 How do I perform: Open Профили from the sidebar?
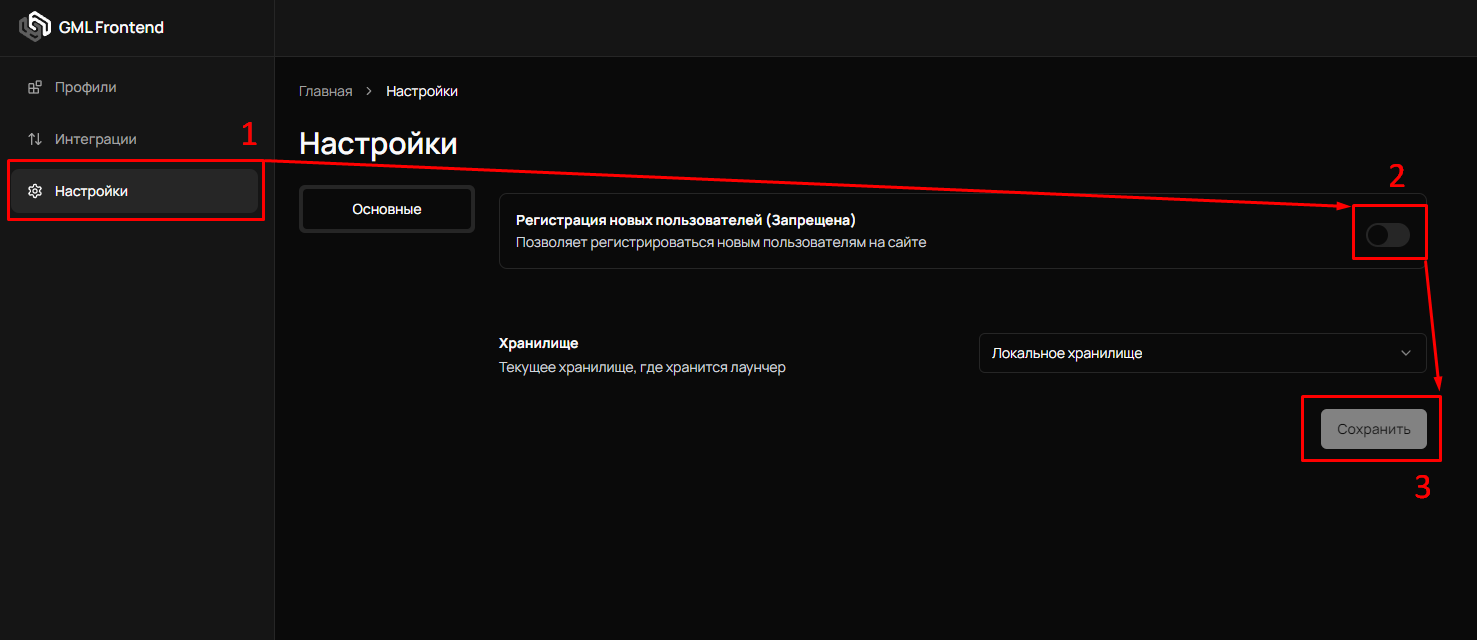(x=88, y=87)
